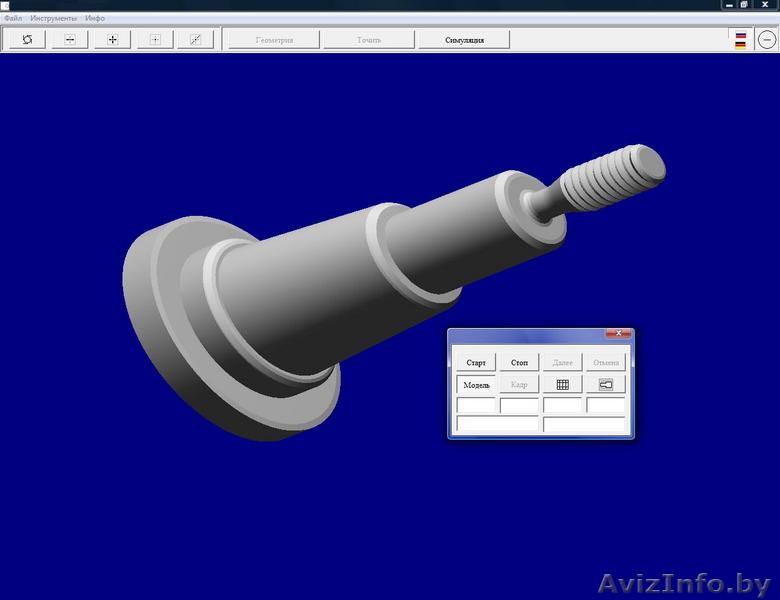780x600 pixels.
Task: Click the tool shape icon button
Action: pos(606,384)
